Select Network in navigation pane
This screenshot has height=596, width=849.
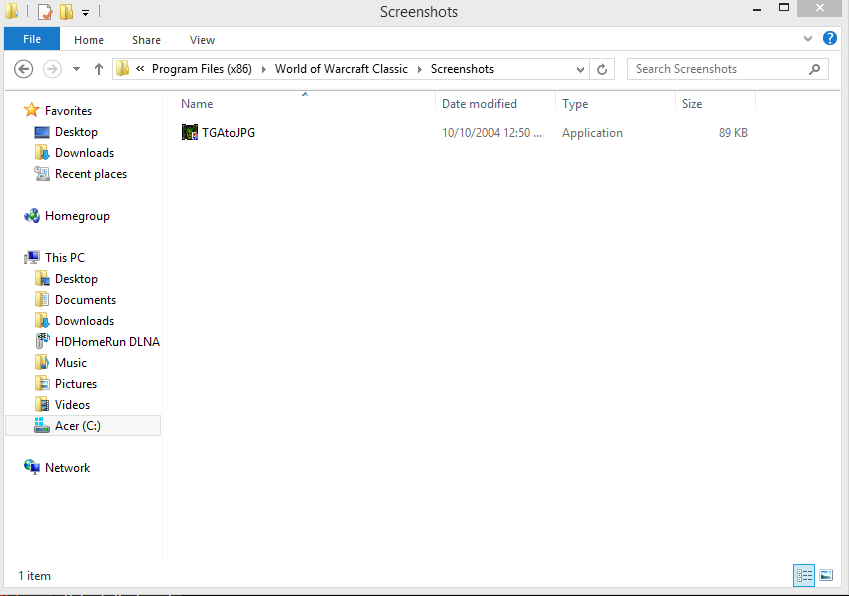click(x=68, y=468)
